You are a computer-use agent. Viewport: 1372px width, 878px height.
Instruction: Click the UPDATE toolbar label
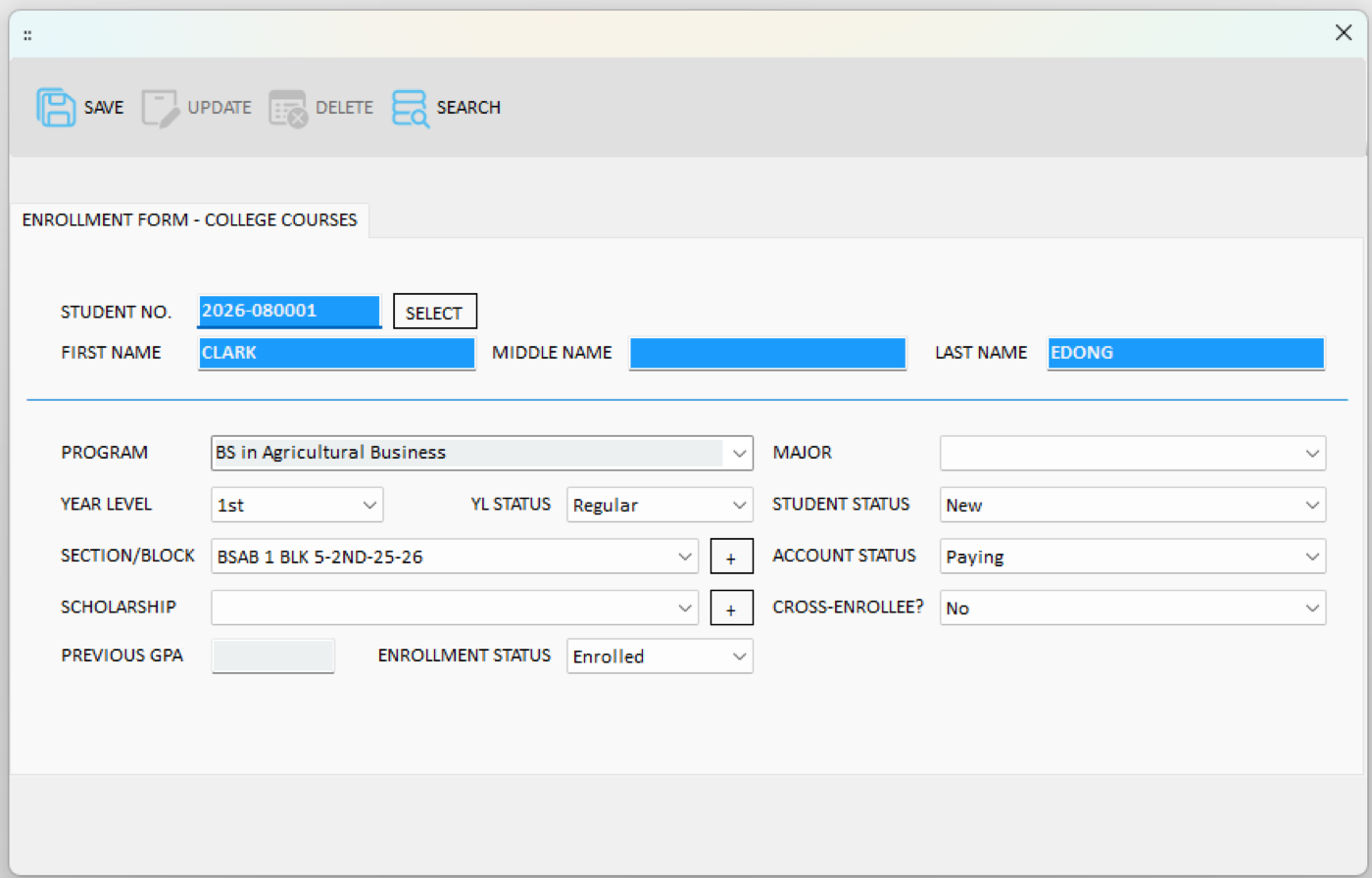[220, 108]
